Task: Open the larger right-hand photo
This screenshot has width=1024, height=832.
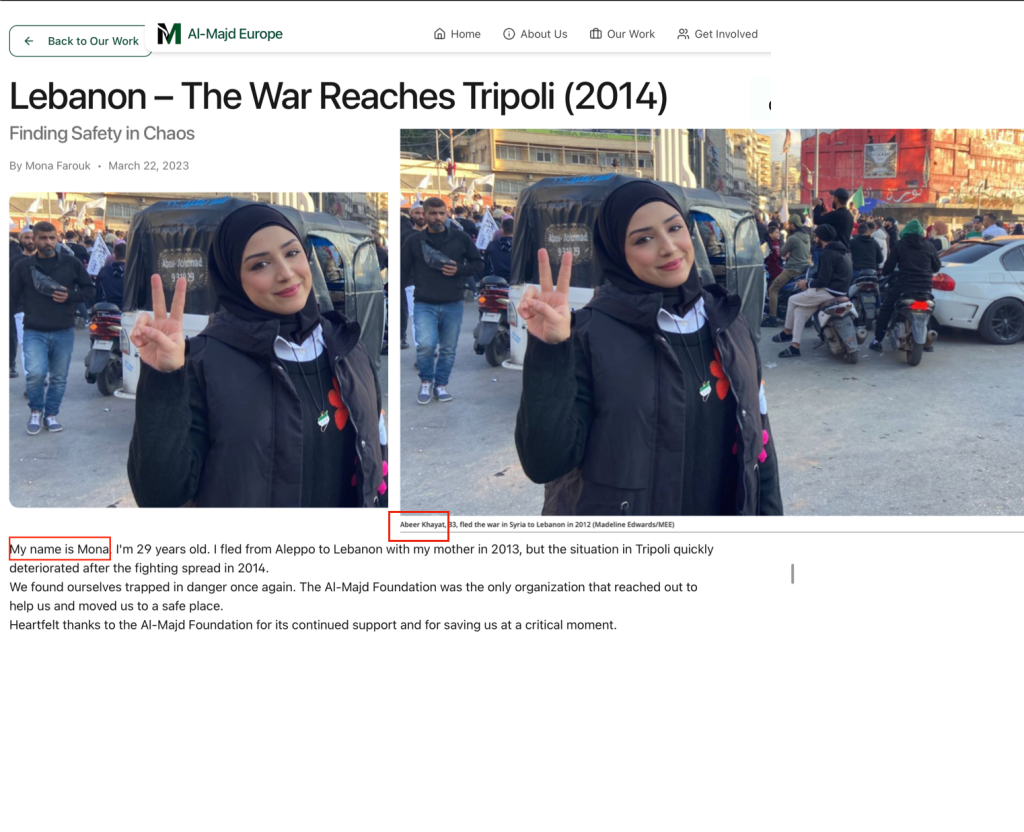Action: click(x=711, y=321)
